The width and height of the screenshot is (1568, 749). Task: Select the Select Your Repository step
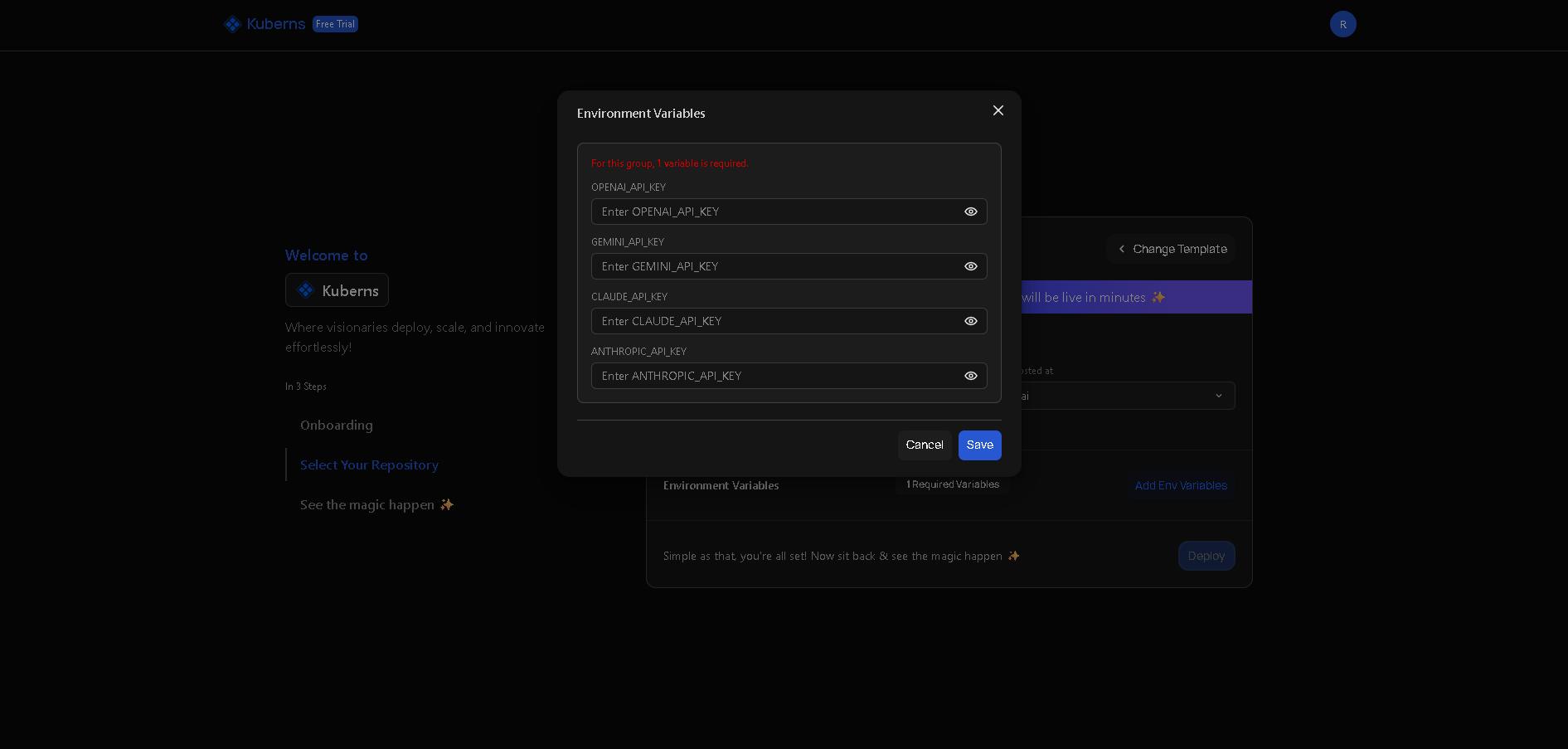click(x=369, y=464)
